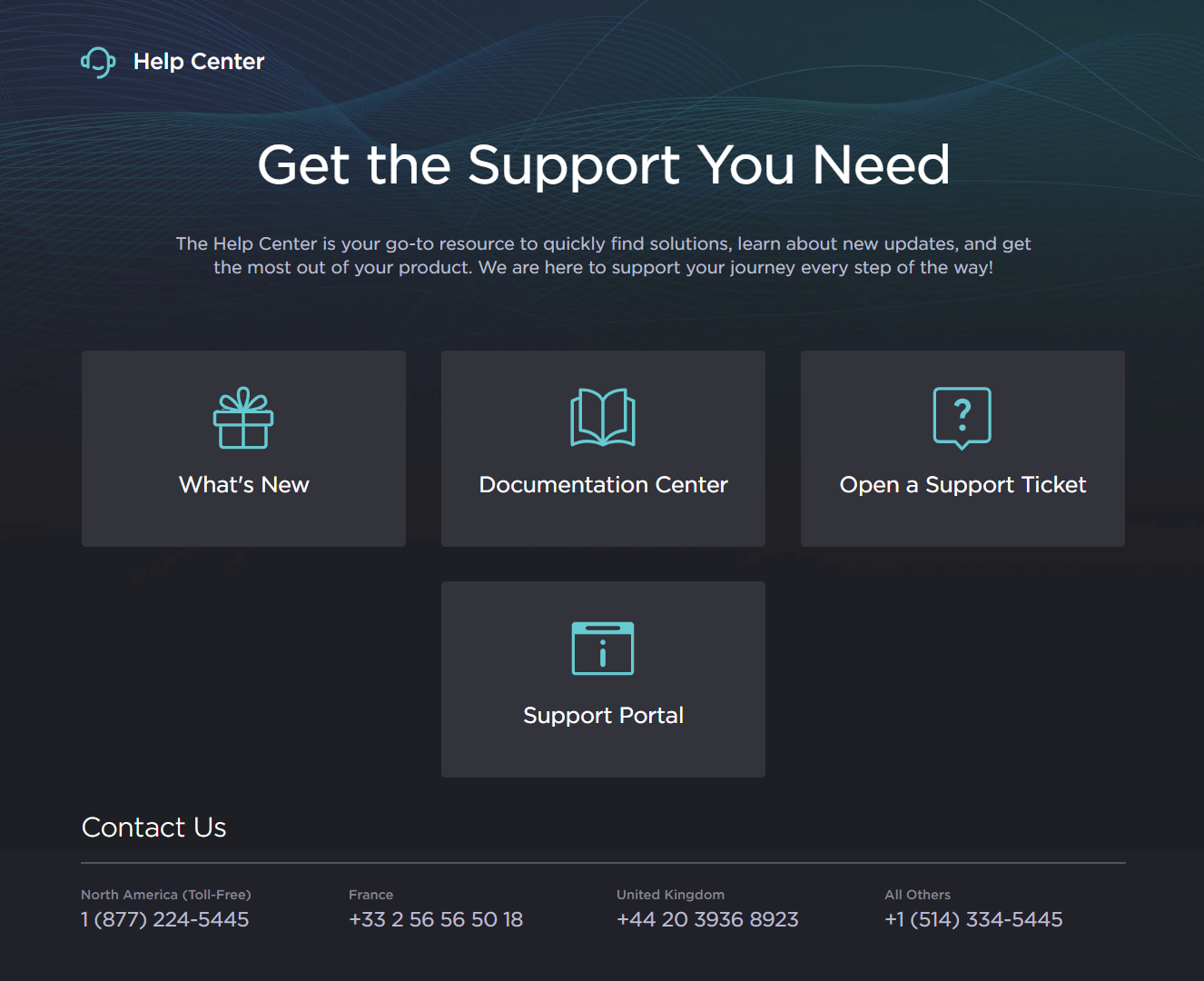Click the open book icon
Viewport: 1204px width, 981px height.
point(603,418)
